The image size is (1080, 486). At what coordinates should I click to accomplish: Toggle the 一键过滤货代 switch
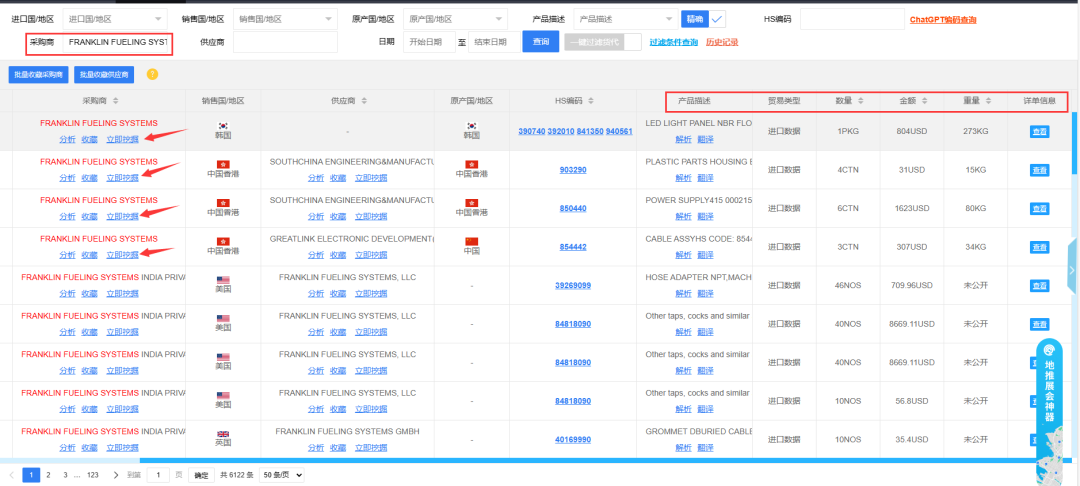point(603,42)
